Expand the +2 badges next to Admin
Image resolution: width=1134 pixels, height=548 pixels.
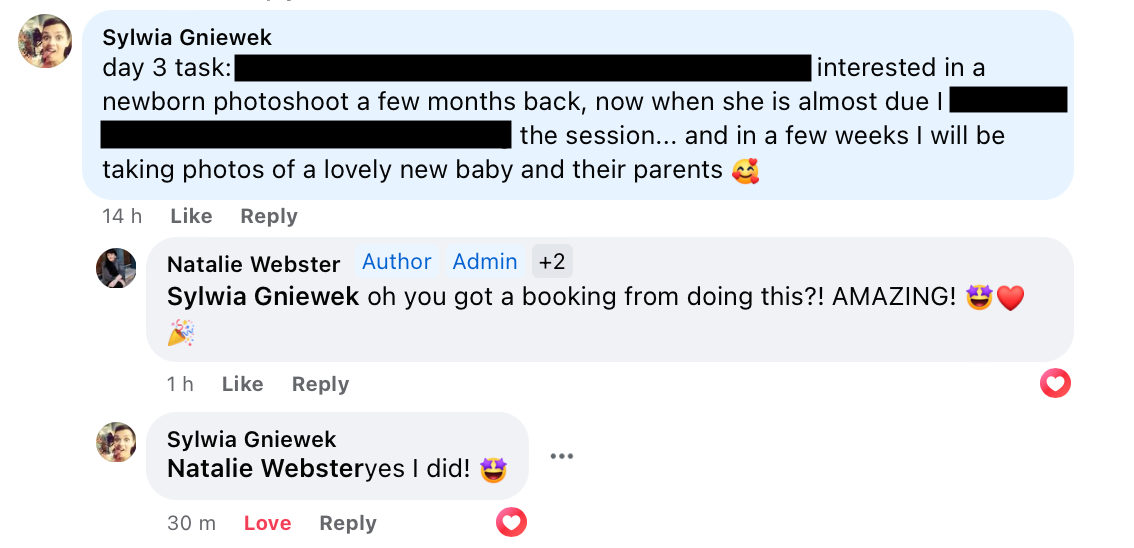pyautogui.click(x=552, y=262)
